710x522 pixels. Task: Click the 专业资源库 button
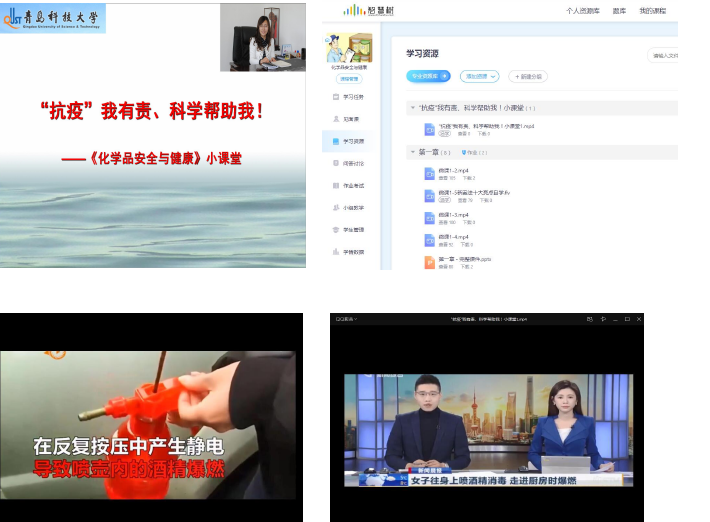click(x=429, y=76)
